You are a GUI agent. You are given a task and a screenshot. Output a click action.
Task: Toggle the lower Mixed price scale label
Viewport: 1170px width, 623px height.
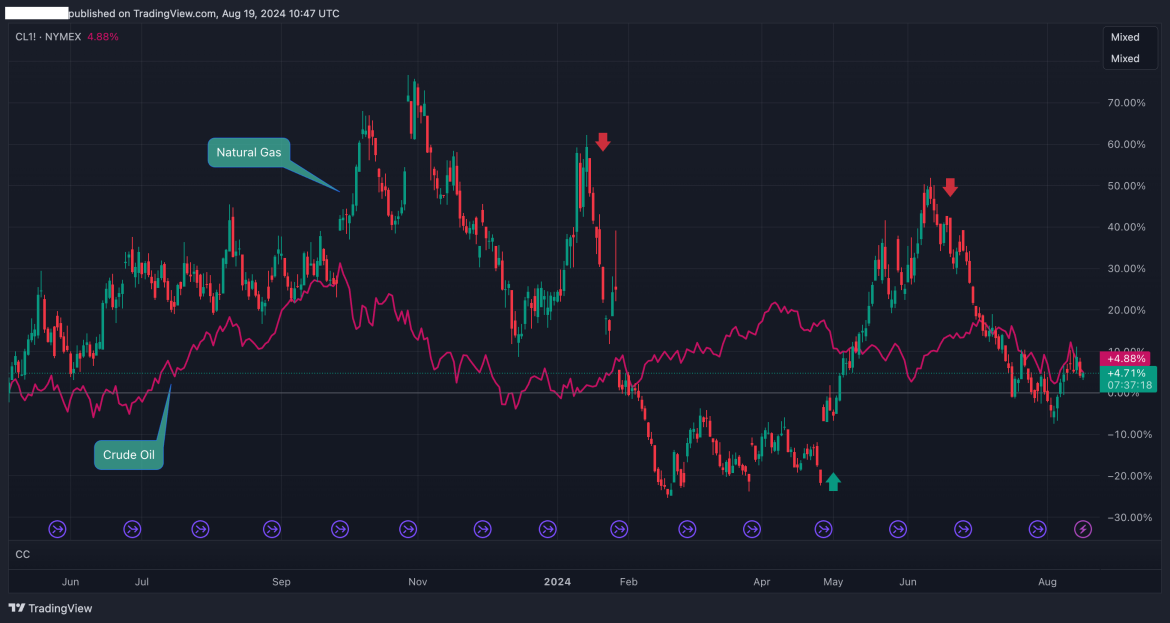pyautogui.click(x=1125, y=59)
